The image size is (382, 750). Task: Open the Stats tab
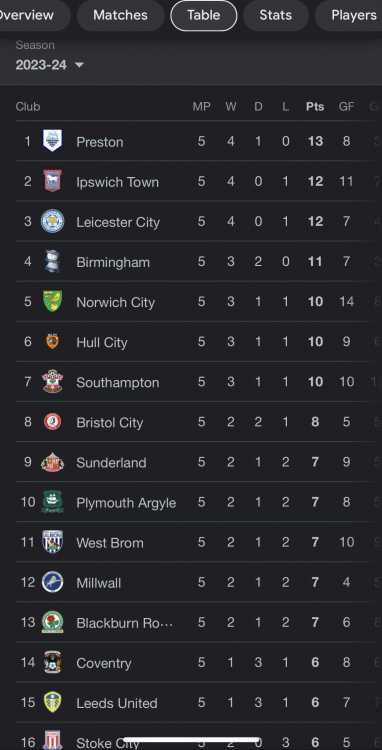tap(275, 15)
